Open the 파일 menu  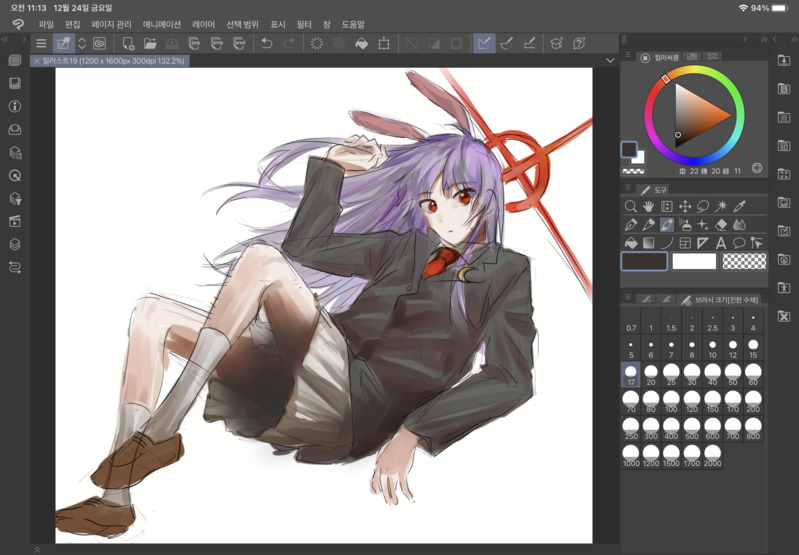[x=46, y=24]
